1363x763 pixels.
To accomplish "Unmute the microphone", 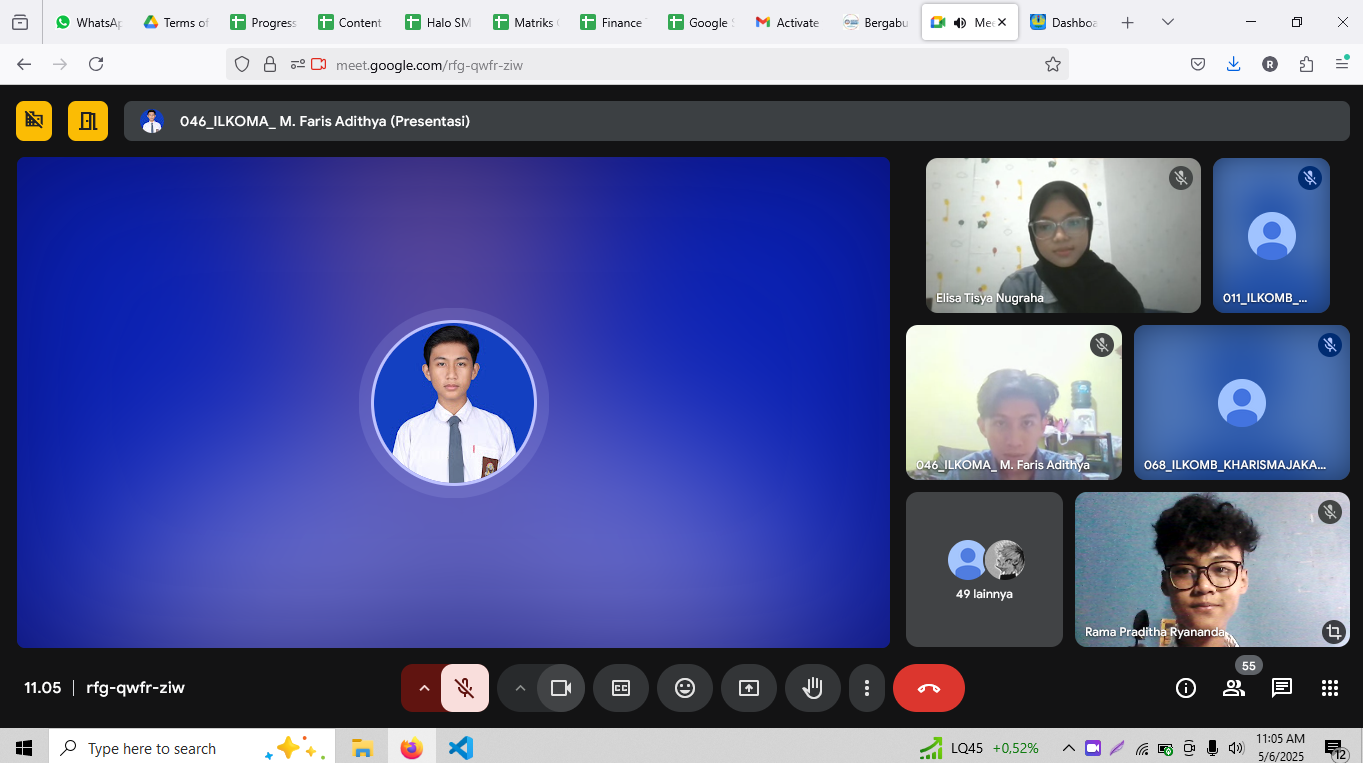I will click(464, 688).
